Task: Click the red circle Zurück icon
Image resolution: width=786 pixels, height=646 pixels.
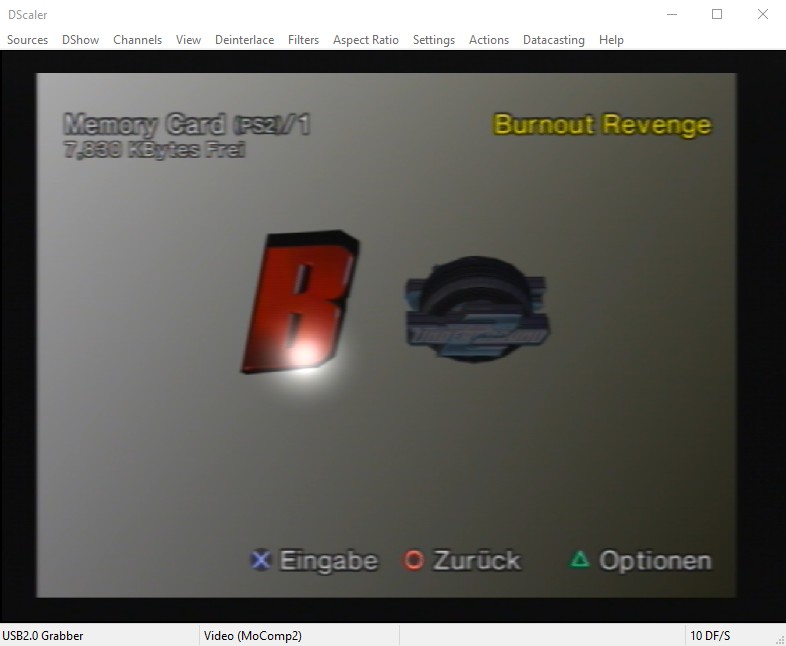Action: click(x=414, y=560)
